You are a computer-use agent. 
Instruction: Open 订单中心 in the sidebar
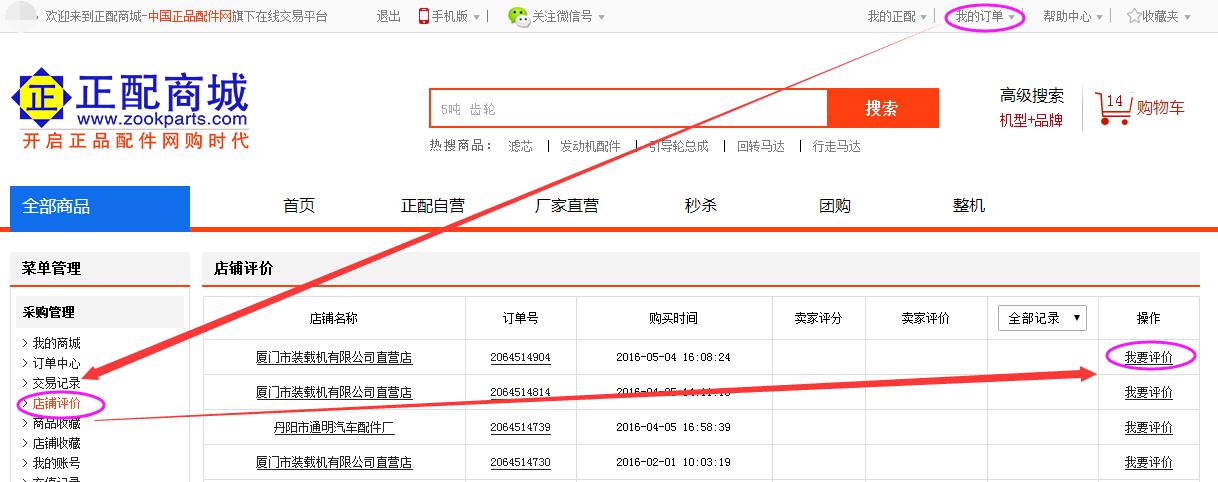click(57, 363)
